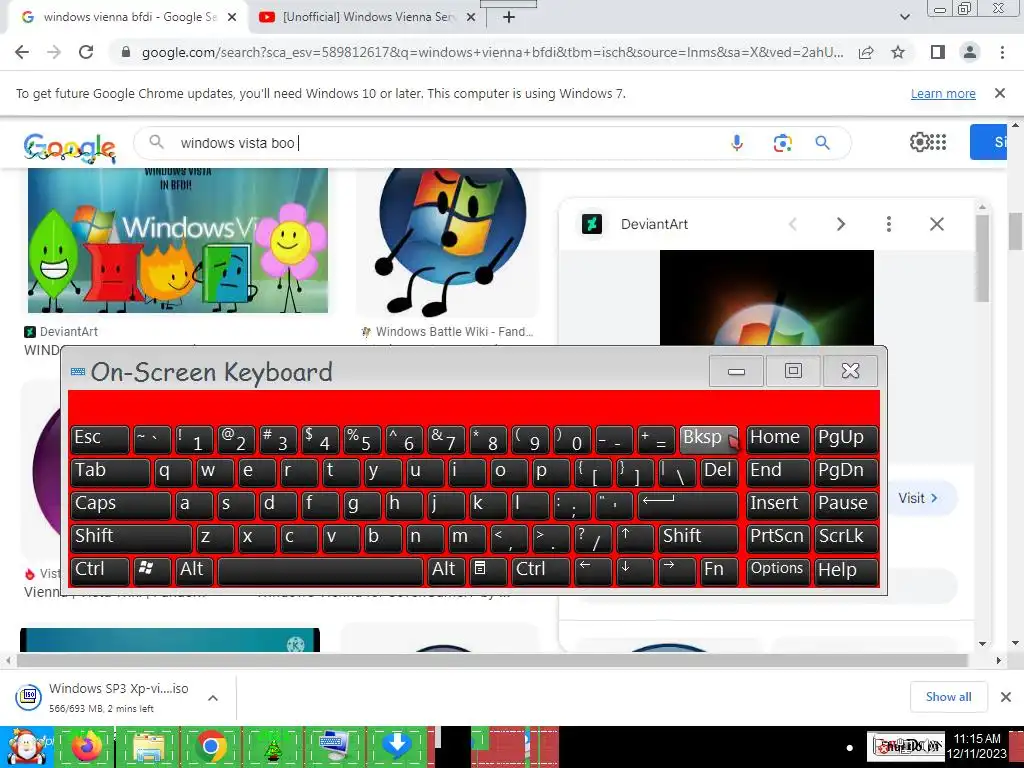Screen dimensions: 1024x768
Task: Open the Chrome side panel icon
Action: (938, 52)
